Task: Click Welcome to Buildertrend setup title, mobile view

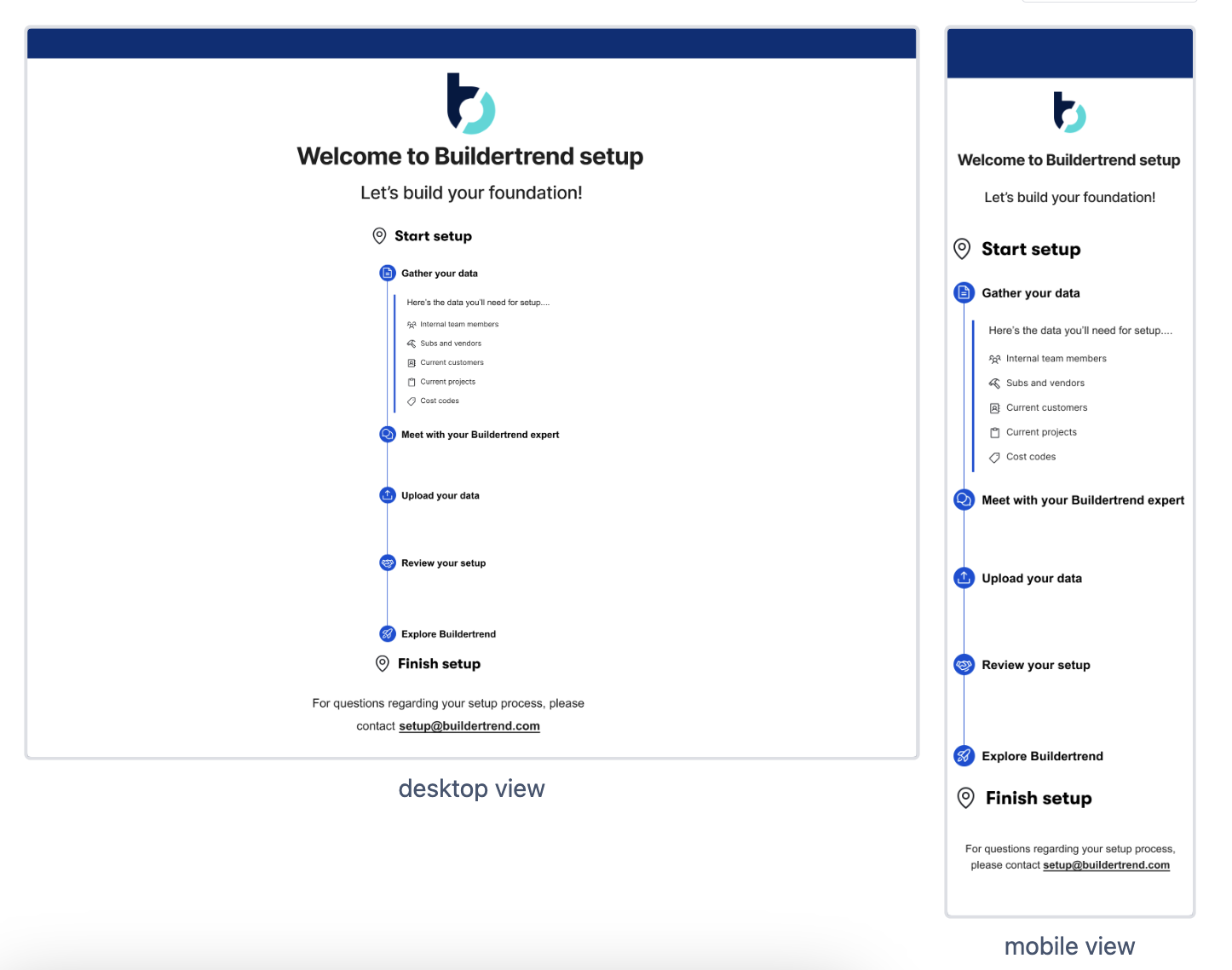Action: [x=1069, y=160]
